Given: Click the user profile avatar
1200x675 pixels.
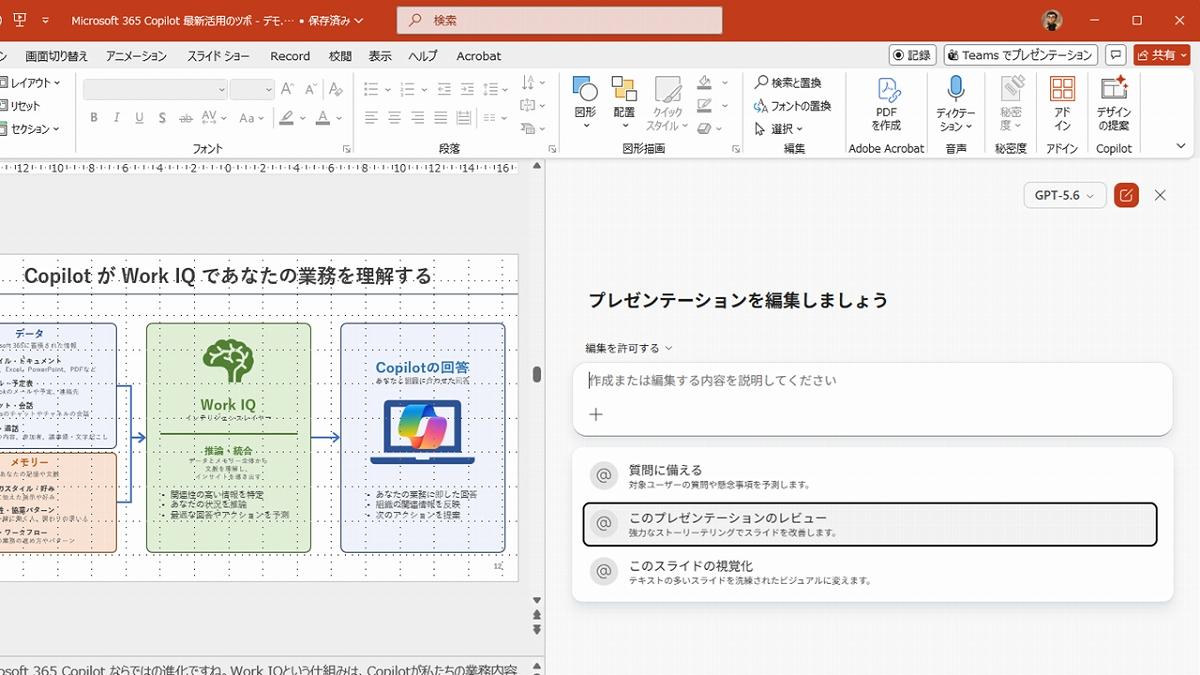Looking at the screenshot, I should (x=1051, y=20).
